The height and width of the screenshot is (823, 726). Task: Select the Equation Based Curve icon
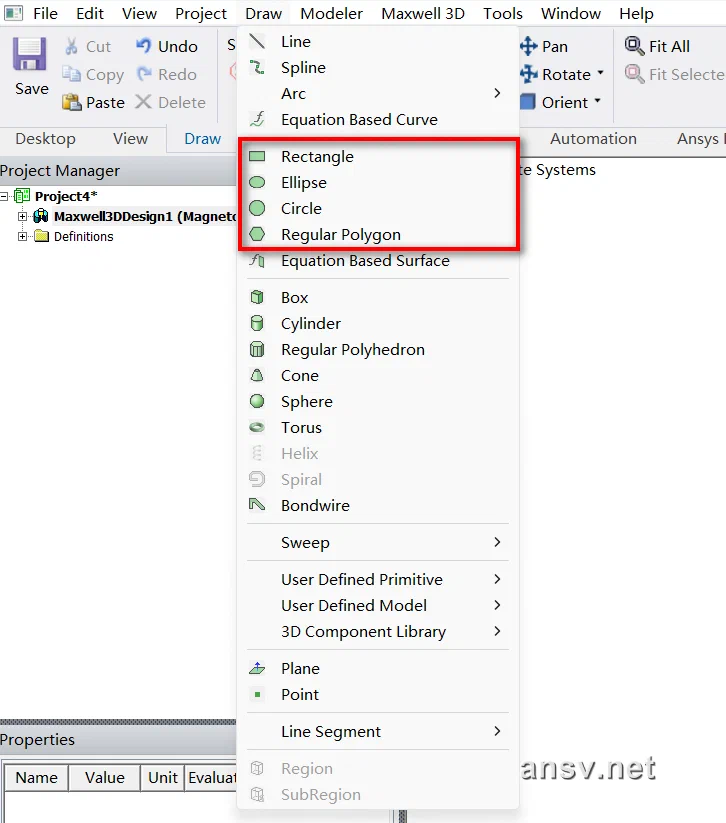click(257, 119)
